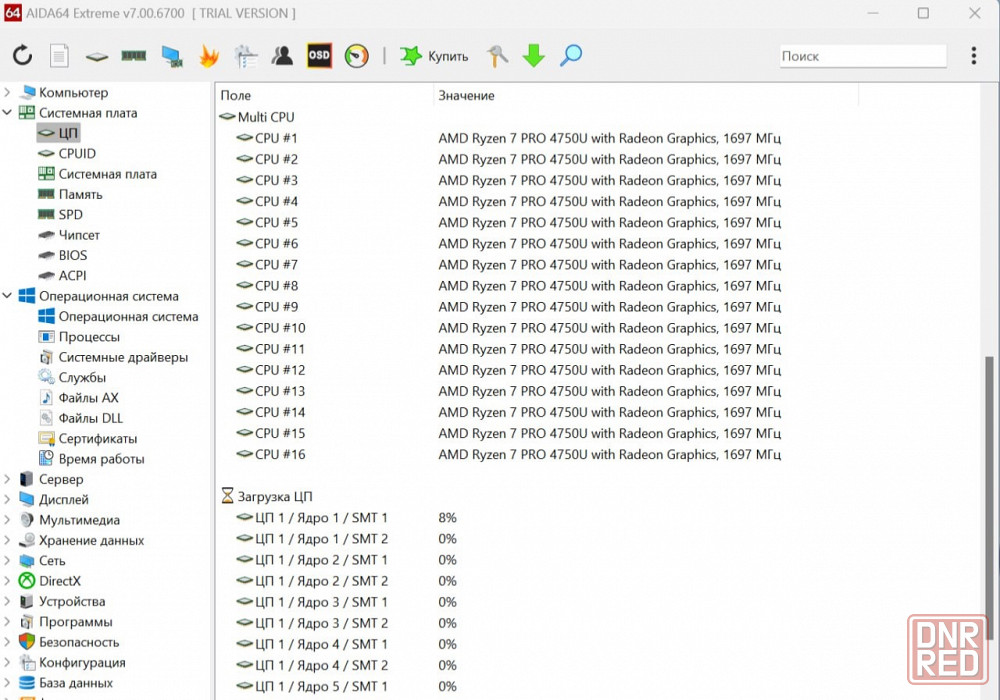Click the vertical scrollbar of details pane
Image resolution: width=1000 pixels, height=700 pixels.
coord(990,500)
